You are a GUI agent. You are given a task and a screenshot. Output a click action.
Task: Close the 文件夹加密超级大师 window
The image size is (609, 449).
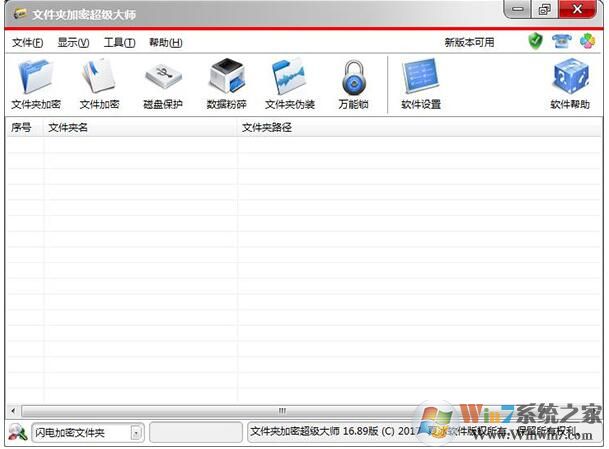578,9
